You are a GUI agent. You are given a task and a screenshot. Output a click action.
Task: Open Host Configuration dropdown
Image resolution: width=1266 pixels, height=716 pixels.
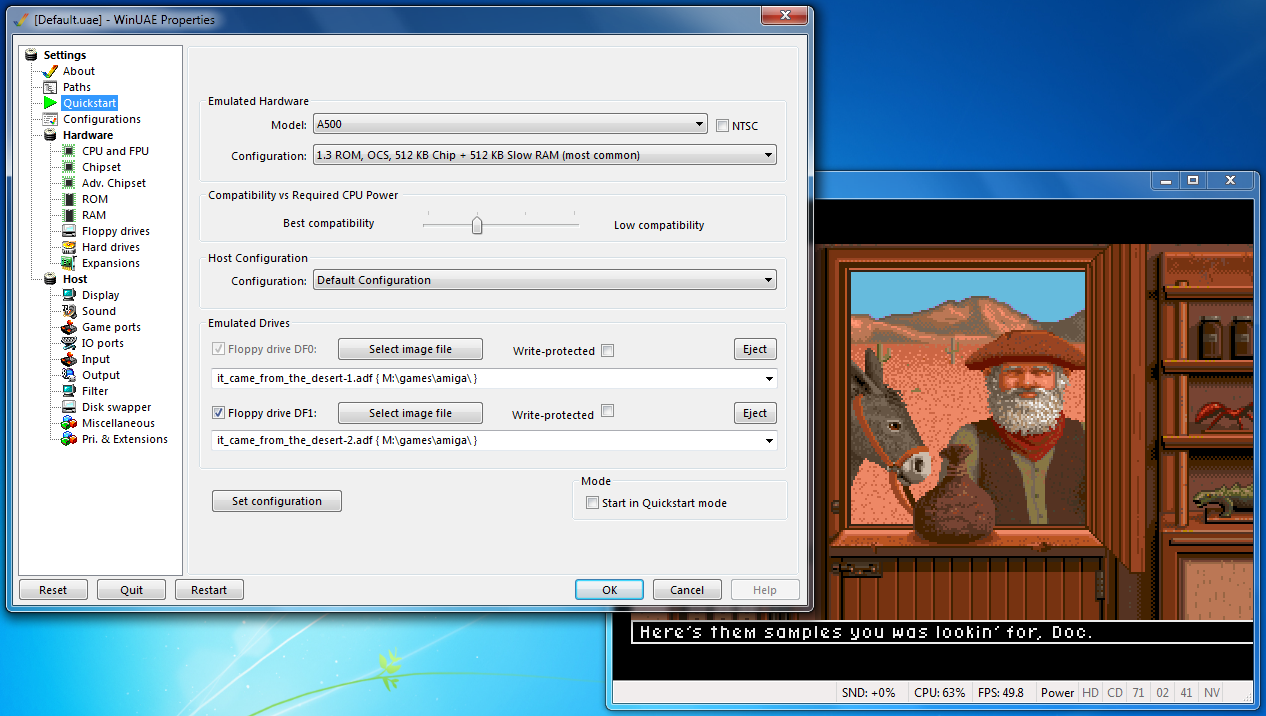(x=545, y=280)
